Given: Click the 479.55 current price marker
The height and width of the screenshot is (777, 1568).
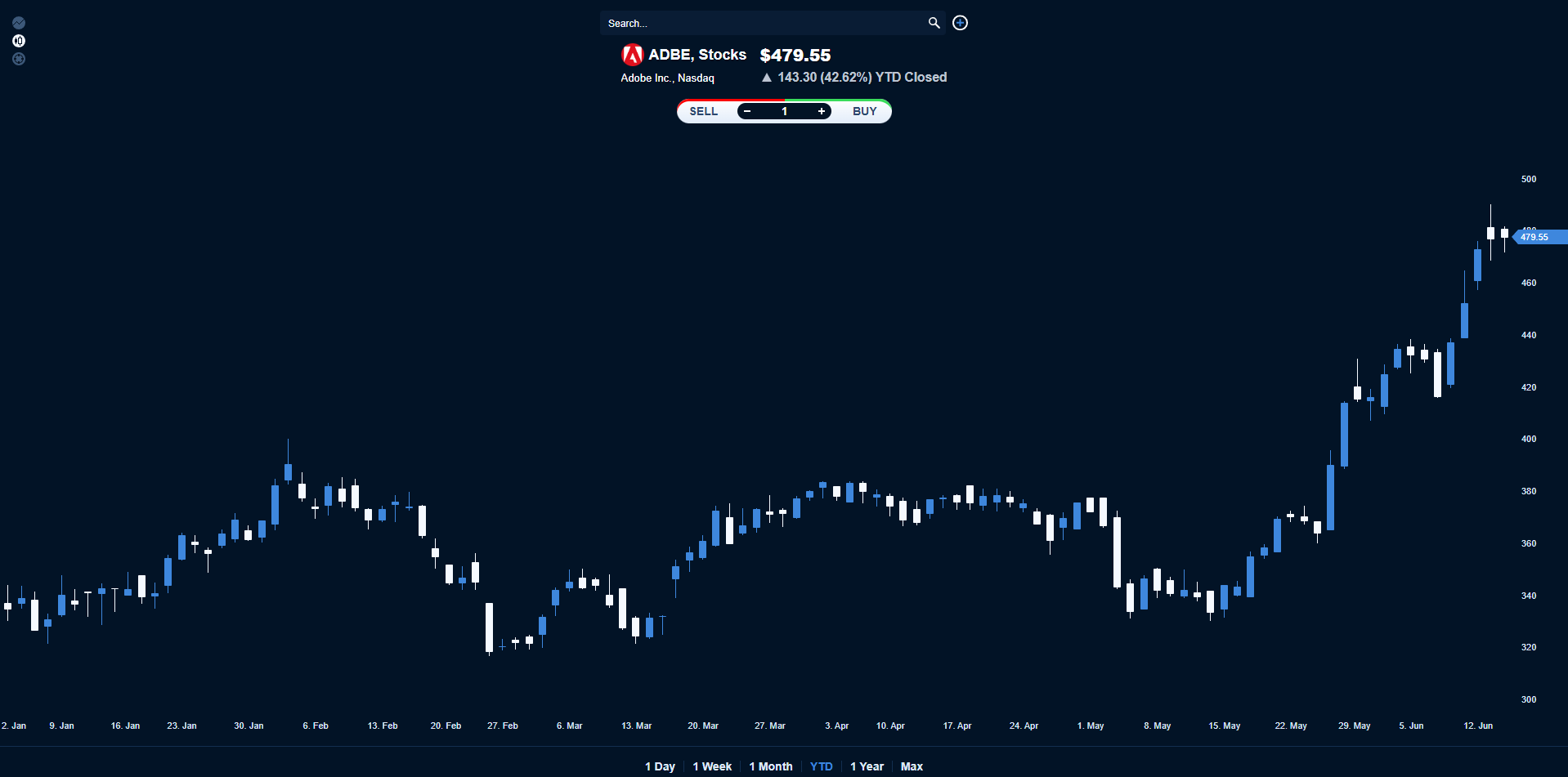Looking at the screenshot, I should click(x=1537, y=237).
